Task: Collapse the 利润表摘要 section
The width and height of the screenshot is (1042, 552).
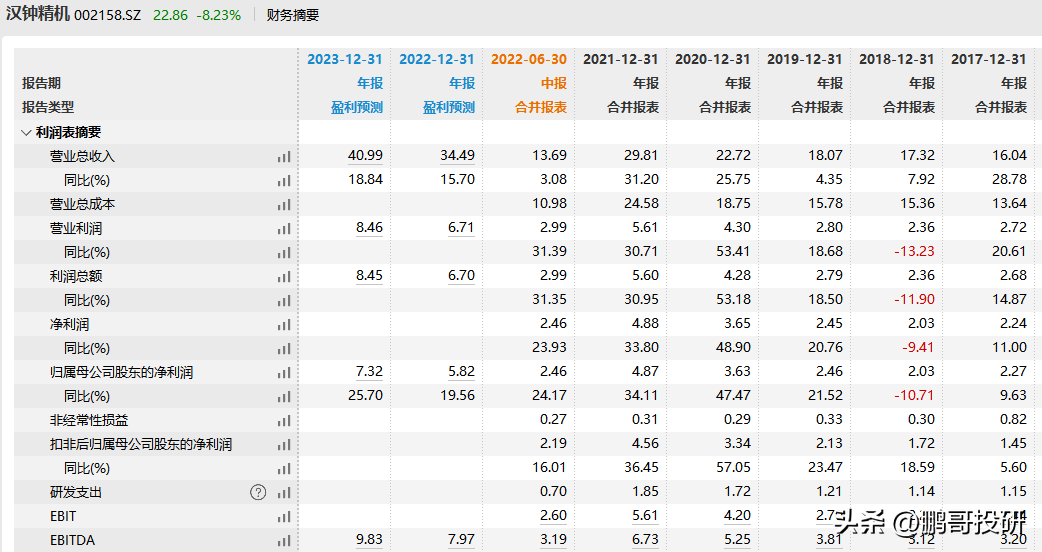Action: click(27, 132)
